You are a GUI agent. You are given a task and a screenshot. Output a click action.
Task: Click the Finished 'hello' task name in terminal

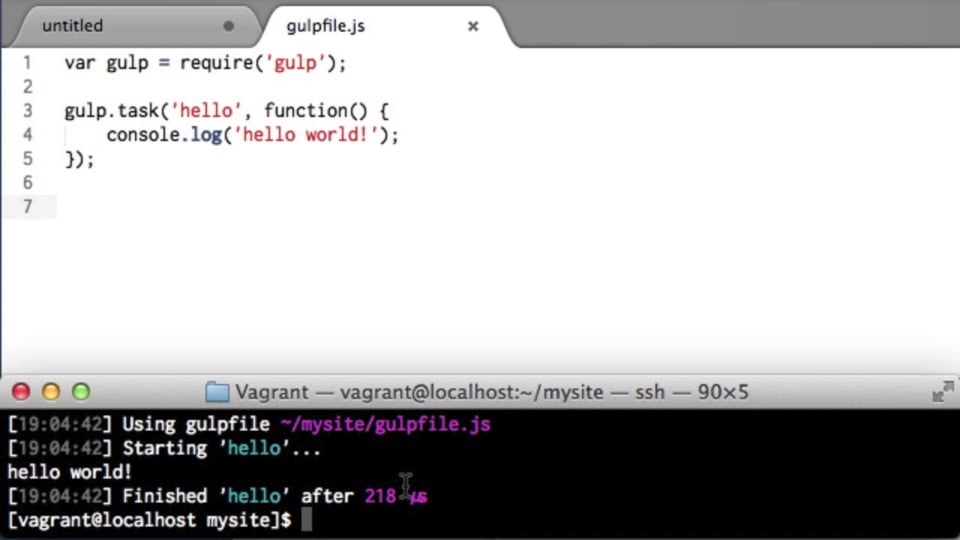[254, 496]
